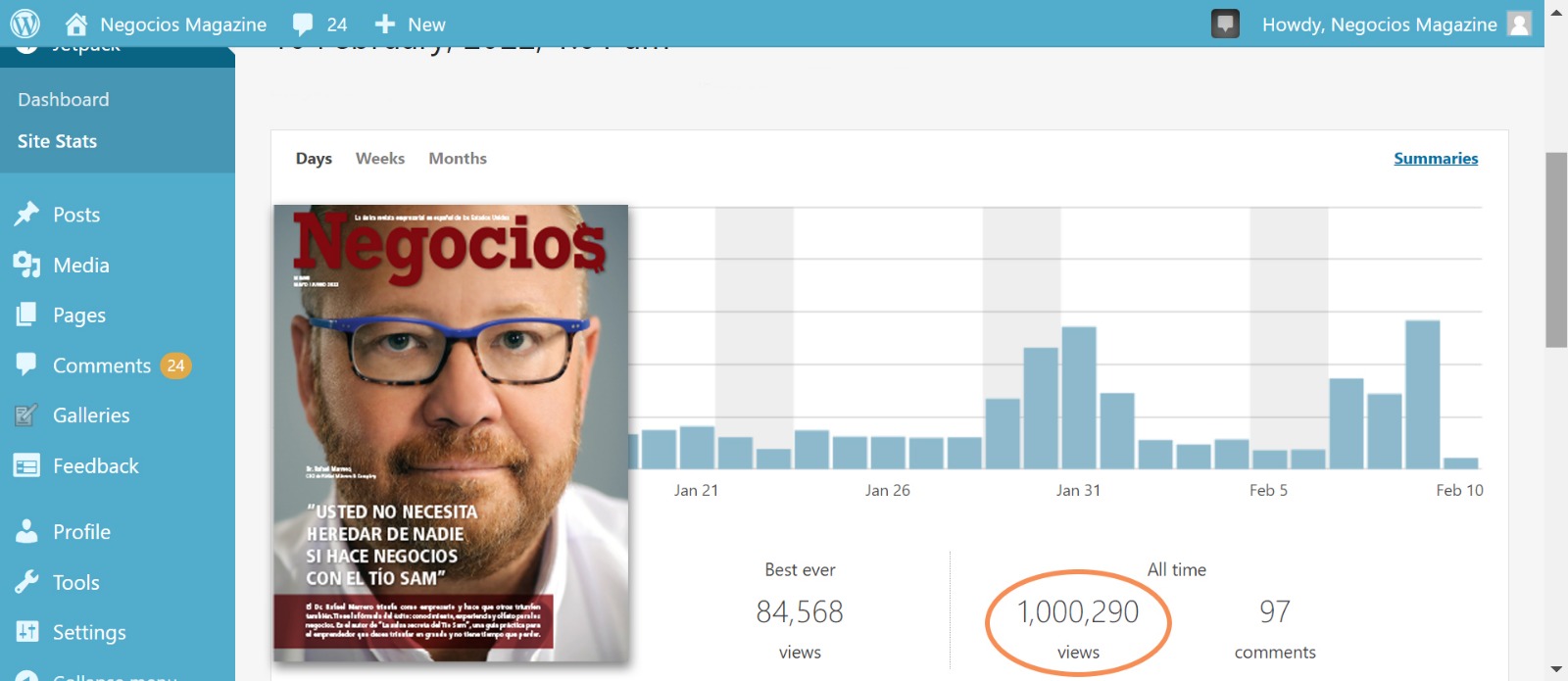Switch to the Days tab
1568x681 pixels.
pos(314,159)
